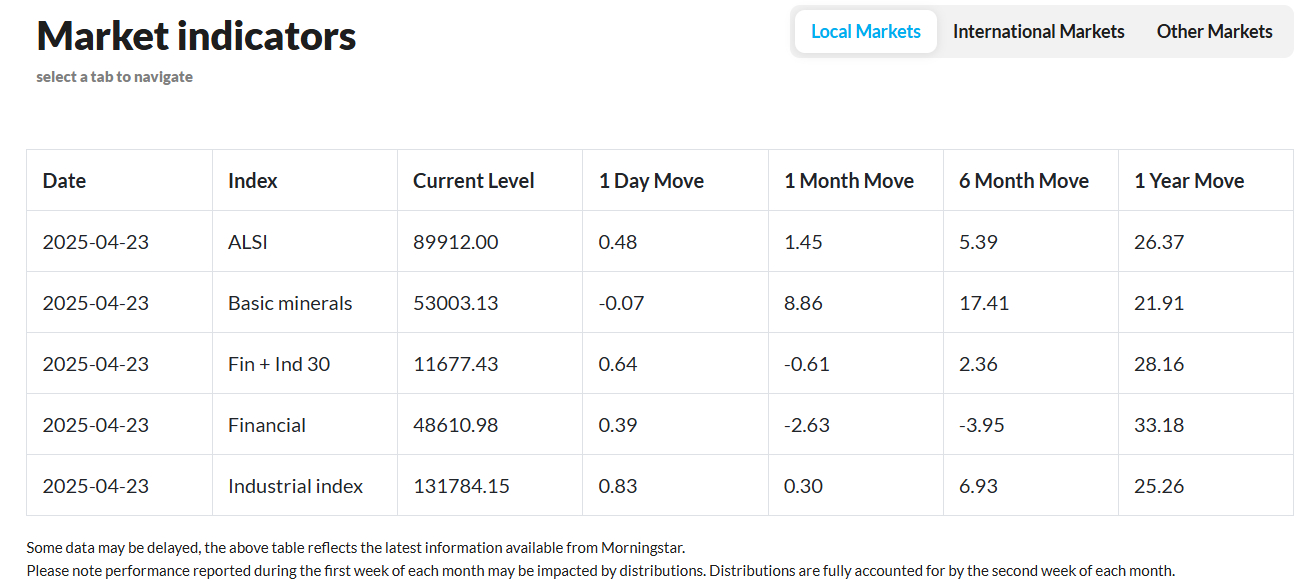
Task: Click the 6 month move -3.95
Action: [x=982, y=425]
